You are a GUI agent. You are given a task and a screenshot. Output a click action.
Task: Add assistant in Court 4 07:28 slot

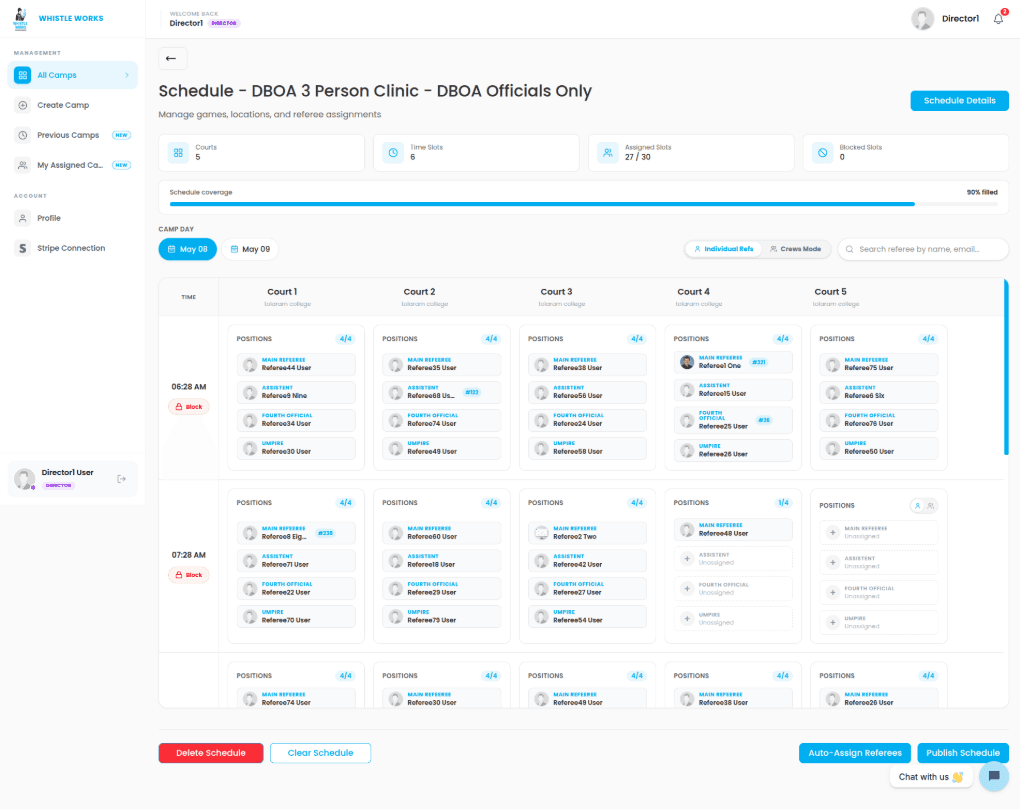tap(733, 559)
